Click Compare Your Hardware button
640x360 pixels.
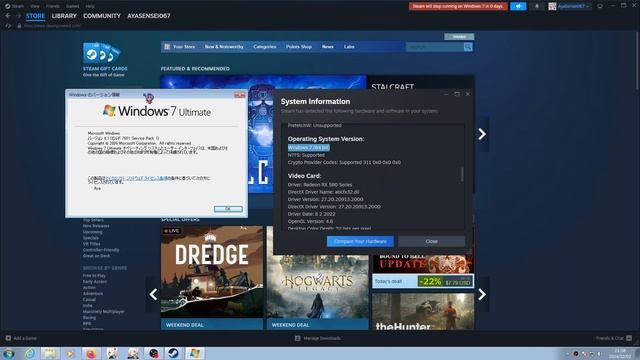[x=360, y=241]
